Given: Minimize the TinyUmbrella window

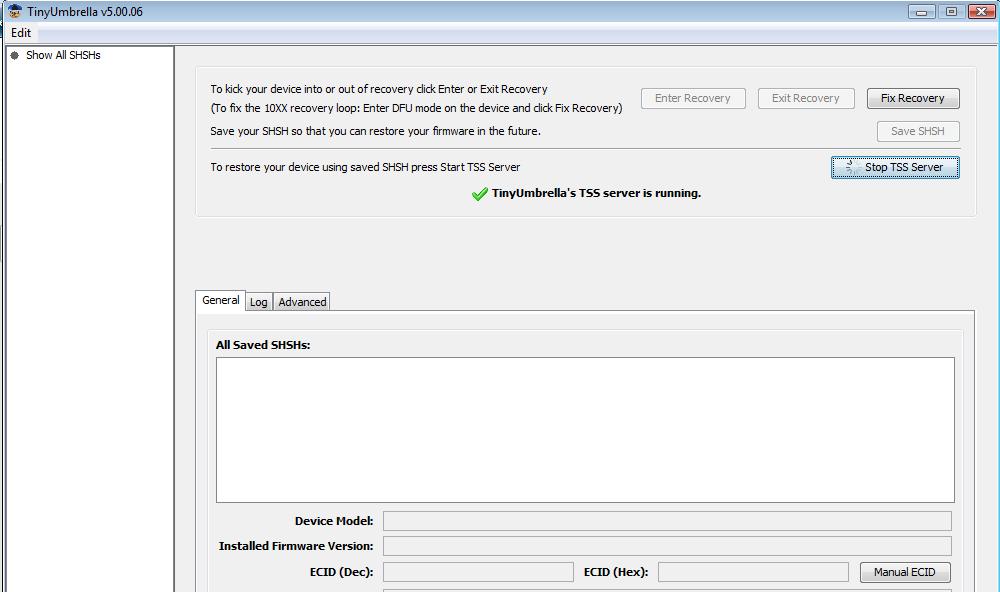Looking at the screenshot, I should coord(922,11).
